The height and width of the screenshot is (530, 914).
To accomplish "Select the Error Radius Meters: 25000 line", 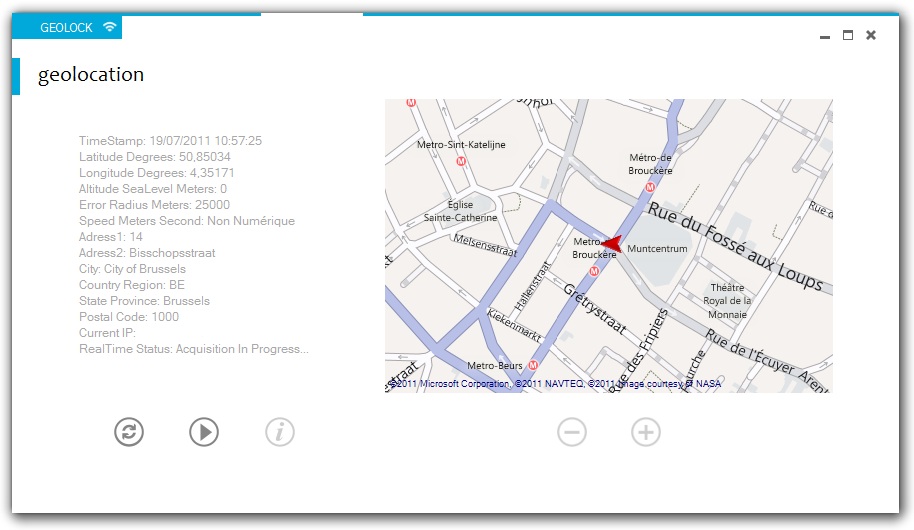I will click(154, 205).
